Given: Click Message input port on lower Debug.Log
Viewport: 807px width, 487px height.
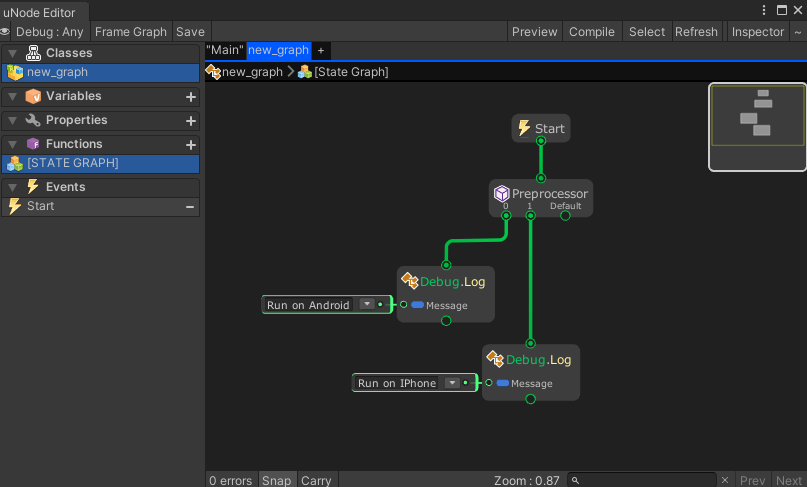Looking at the screenshot, I should pos(489,382).
